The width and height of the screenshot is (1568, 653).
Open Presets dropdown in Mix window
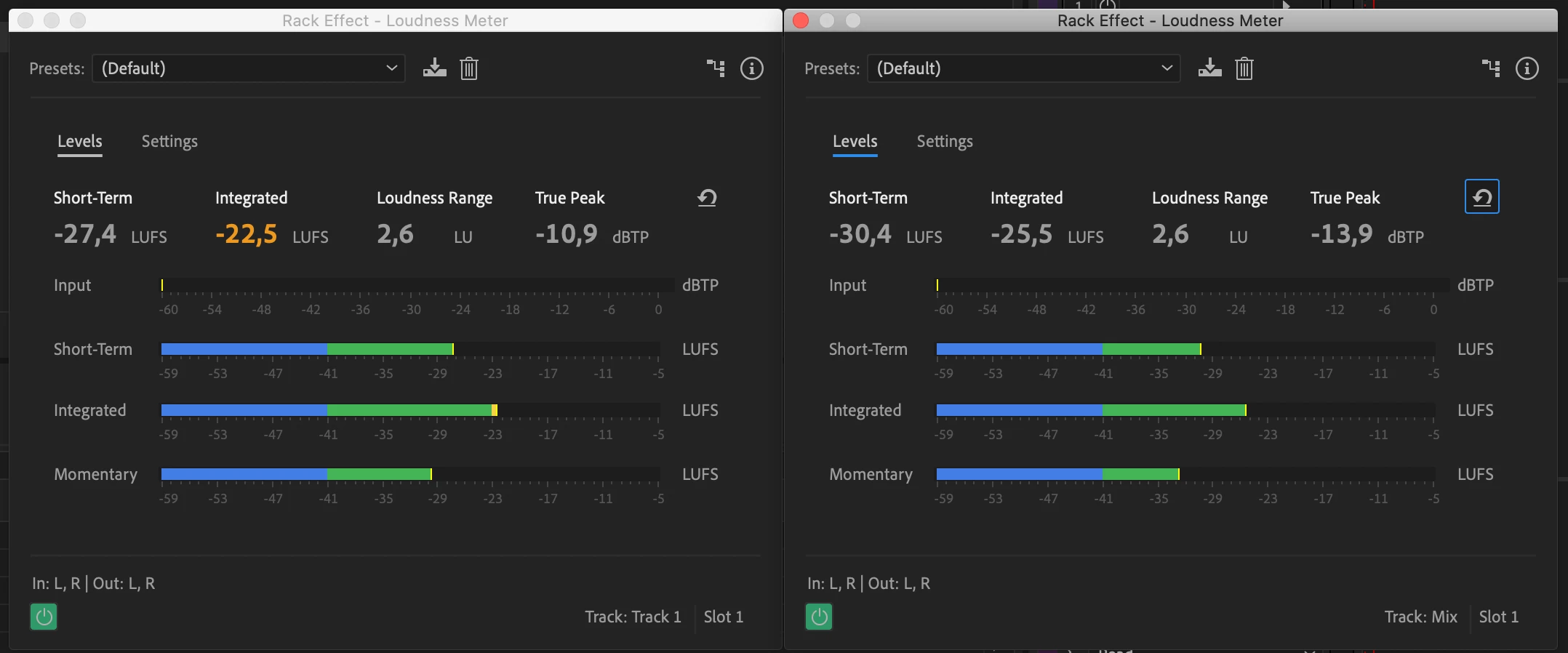(1024, 68)
